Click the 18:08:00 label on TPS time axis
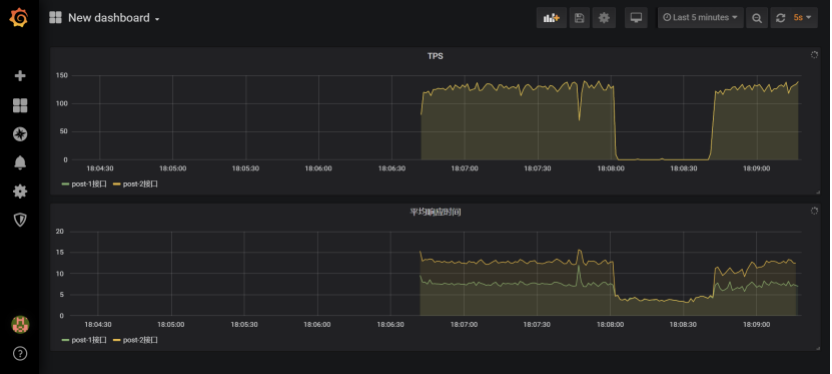 point(611,169)
